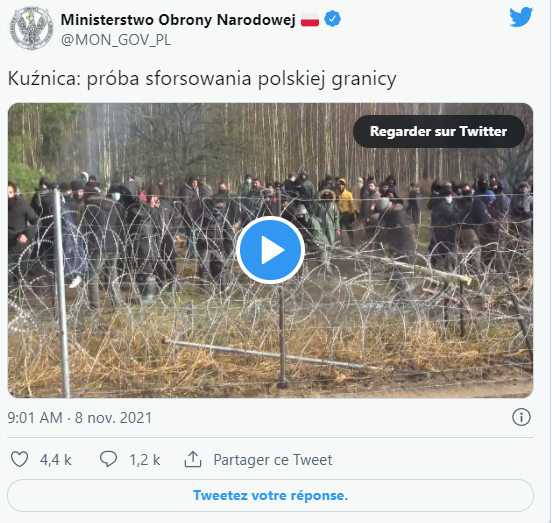Viewport: 552px width, 523px height.
Task: Like the tweet with the heart icon
Action: (19, 459)
